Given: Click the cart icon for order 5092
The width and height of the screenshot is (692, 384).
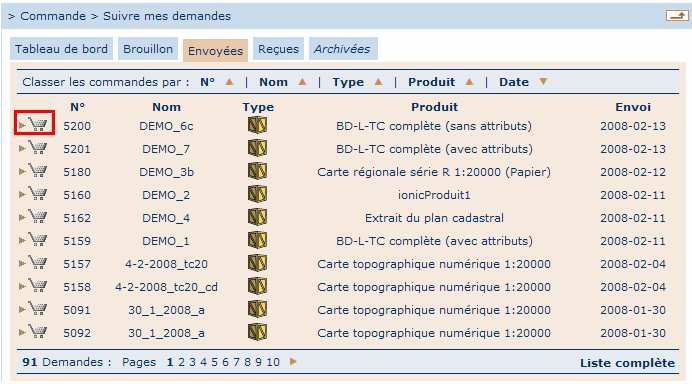Looking at the screenshot, I should point(38,331).
